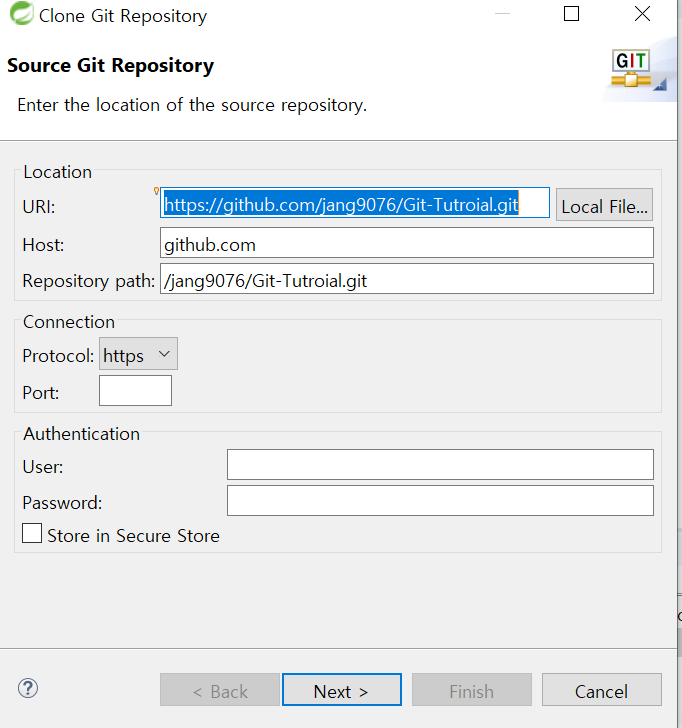This screenshot has height=728, width=682.
Task: Click the 'Location' group label
Action: 58,172
